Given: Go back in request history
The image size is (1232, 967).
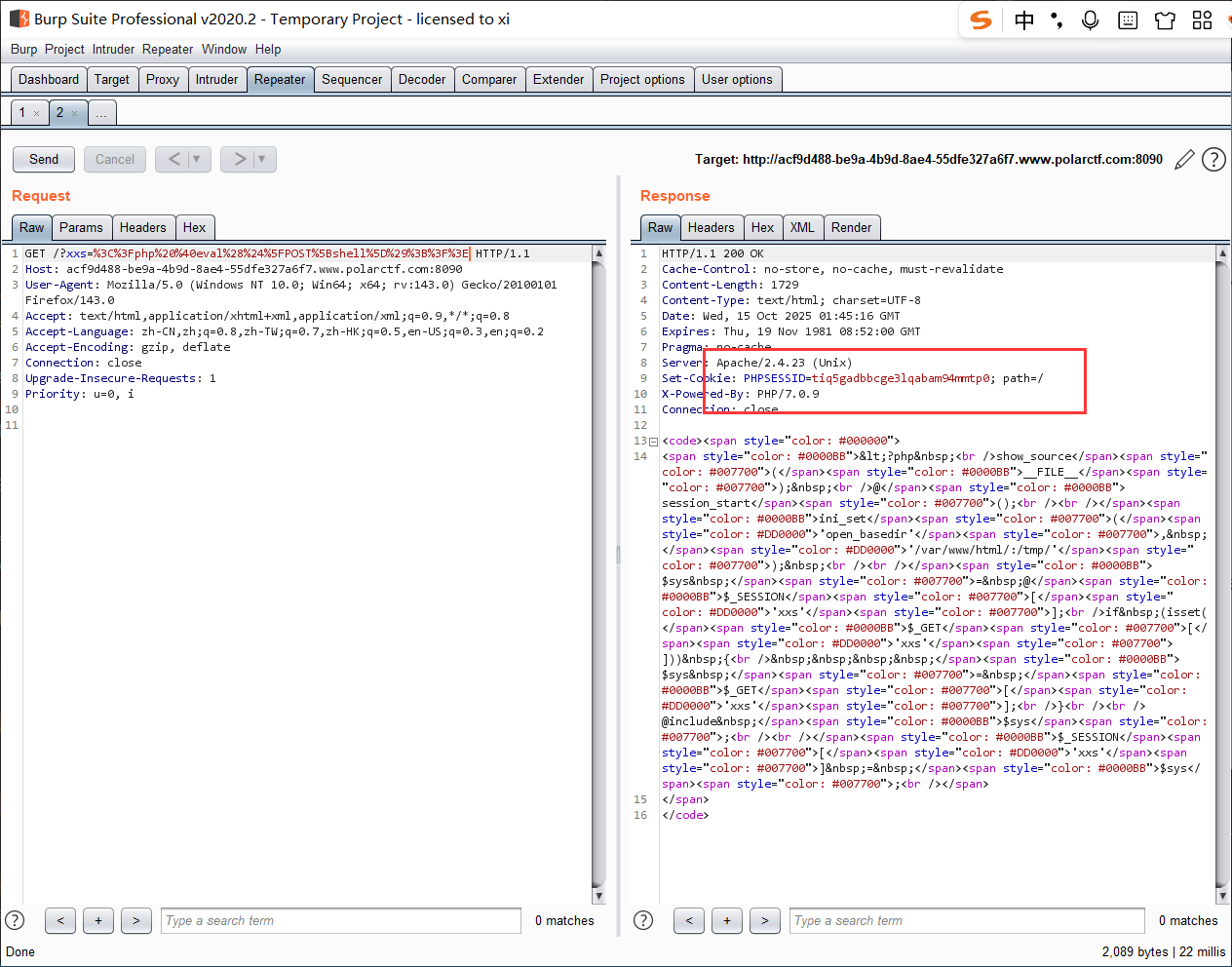Looking at the screenshot, I should pos(173,159).
